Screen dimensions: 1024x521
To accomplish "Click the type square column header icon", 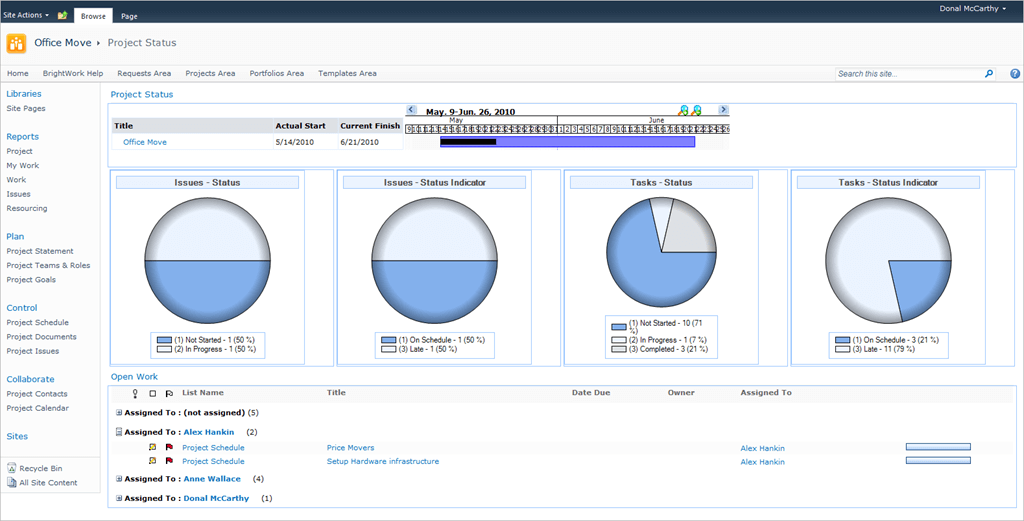I will [152, 394].
